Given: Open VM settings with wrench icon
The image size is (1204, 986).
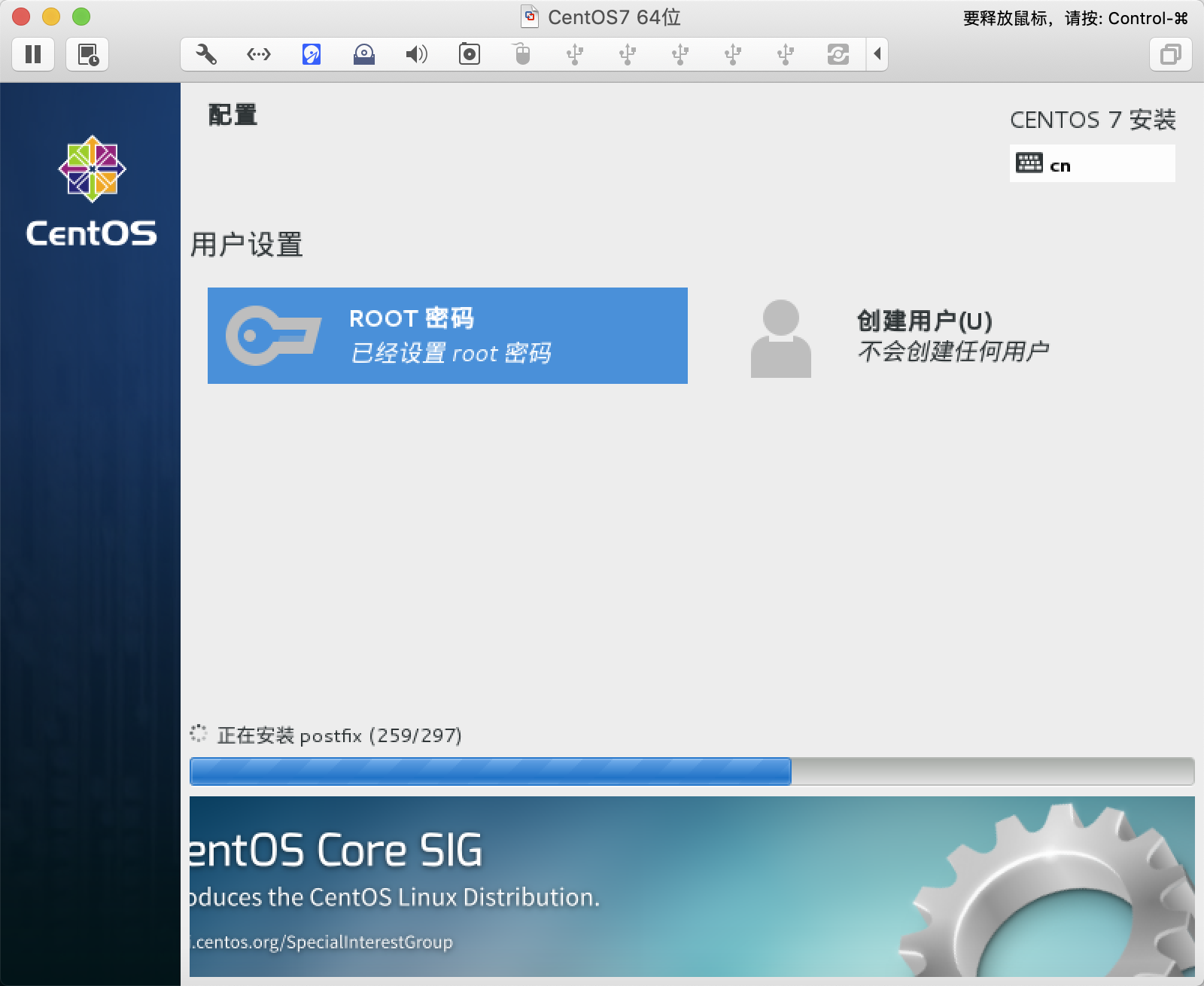Looking at the screenshot, I should tap(206, 54).
